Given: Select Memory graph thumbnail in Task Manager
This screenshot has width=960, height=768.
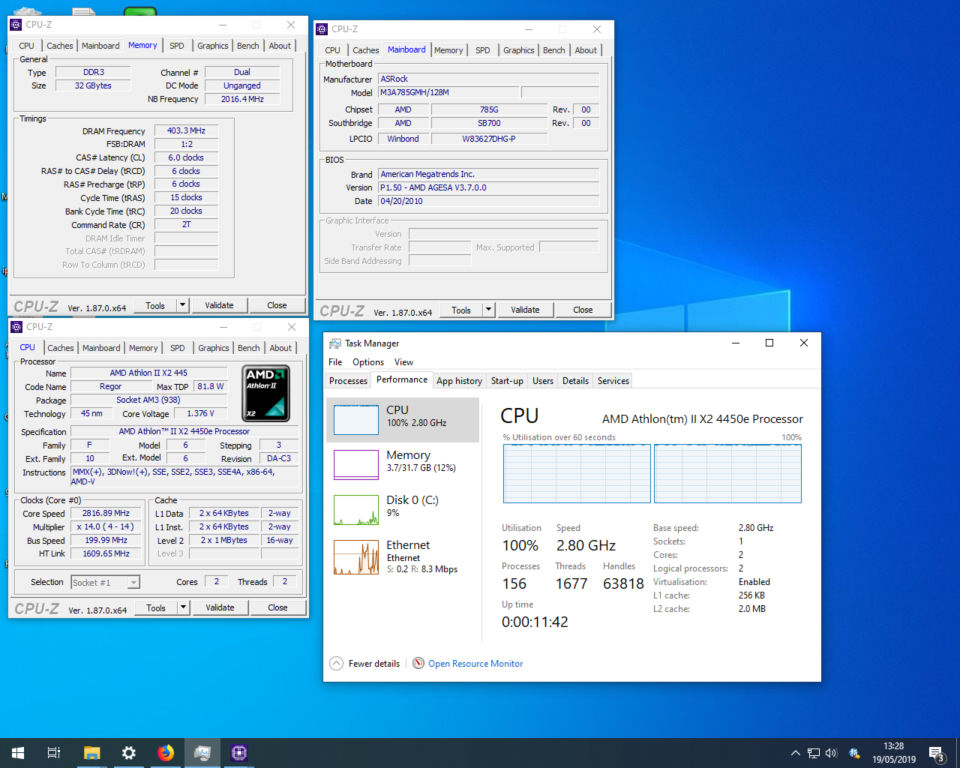Looking at the screenshot, I should point(356,465).
